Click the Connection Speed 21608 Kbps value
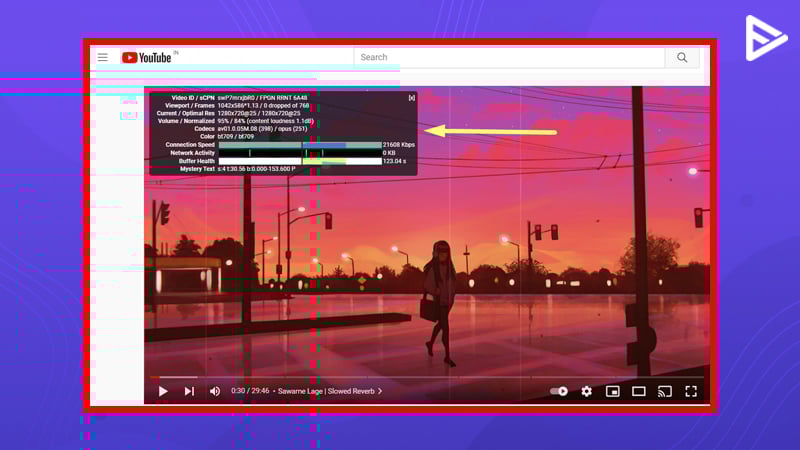 click(x=398, y=145)
